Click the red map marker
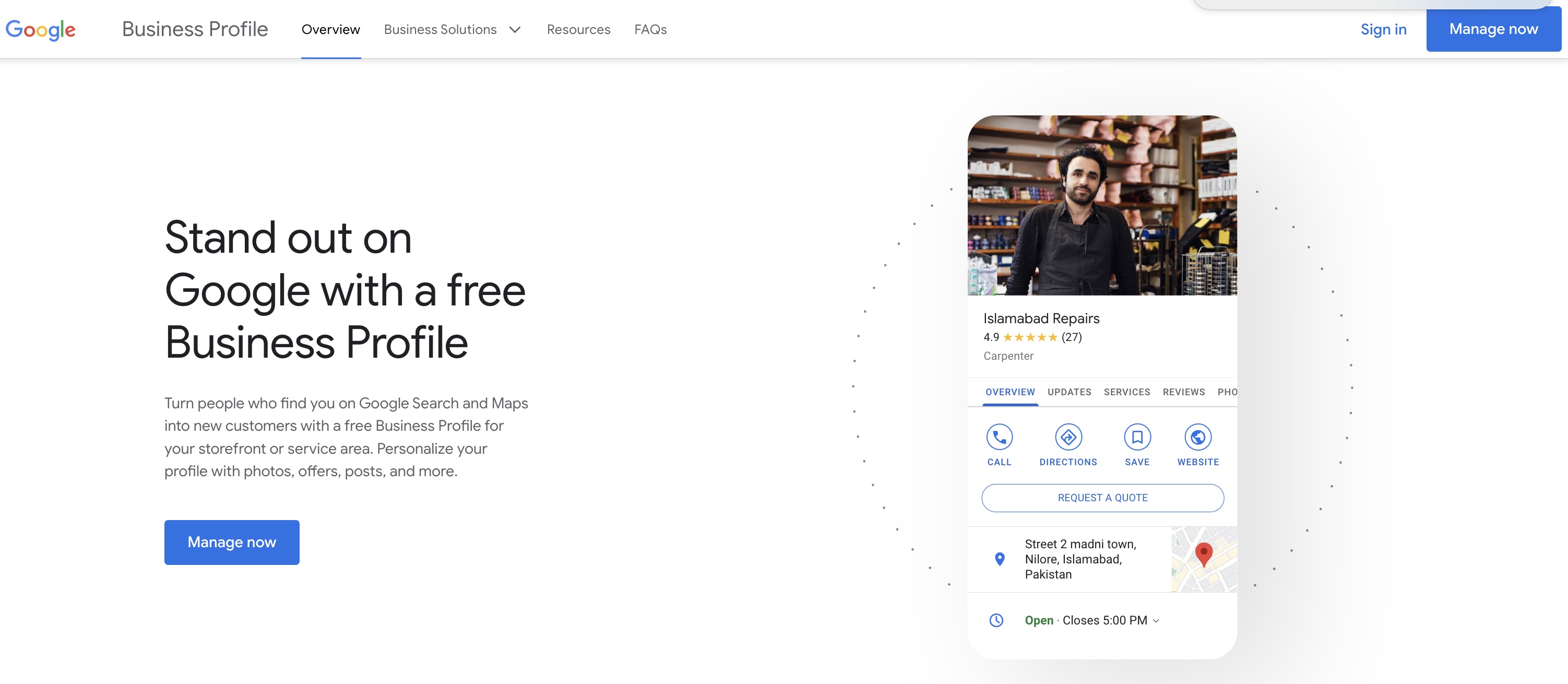The image size is (1568, 684). pyautogui.click(x=1203, y=553)
